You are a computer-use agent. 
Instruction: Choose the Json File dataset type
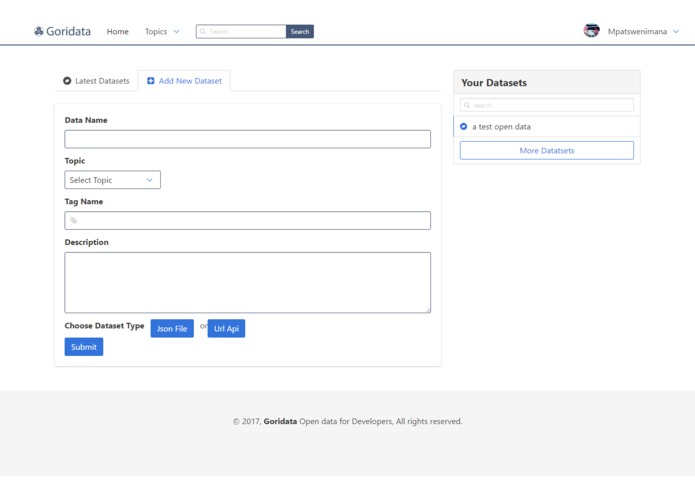tap(172, 328)
